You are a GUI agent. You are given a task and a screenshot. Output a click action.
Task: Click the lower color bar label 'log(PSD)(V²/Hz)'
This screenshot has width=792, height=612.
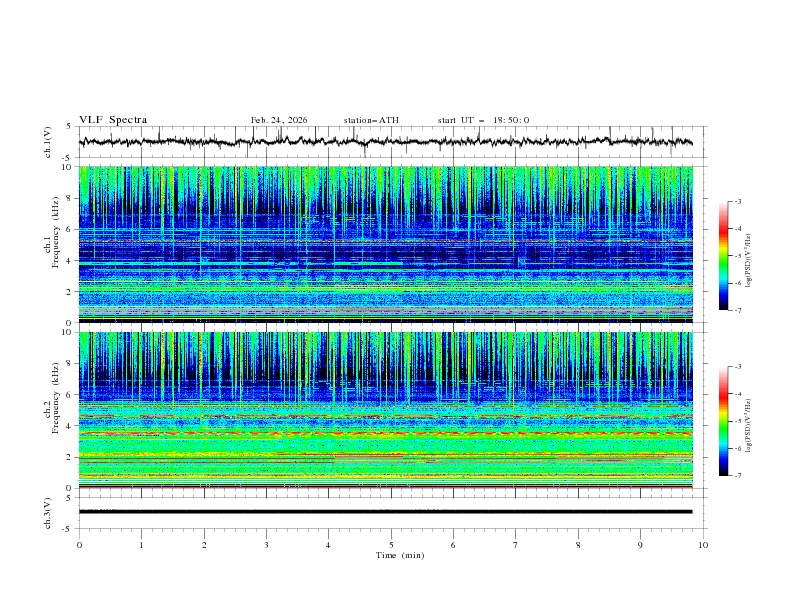tap(749, 425)
